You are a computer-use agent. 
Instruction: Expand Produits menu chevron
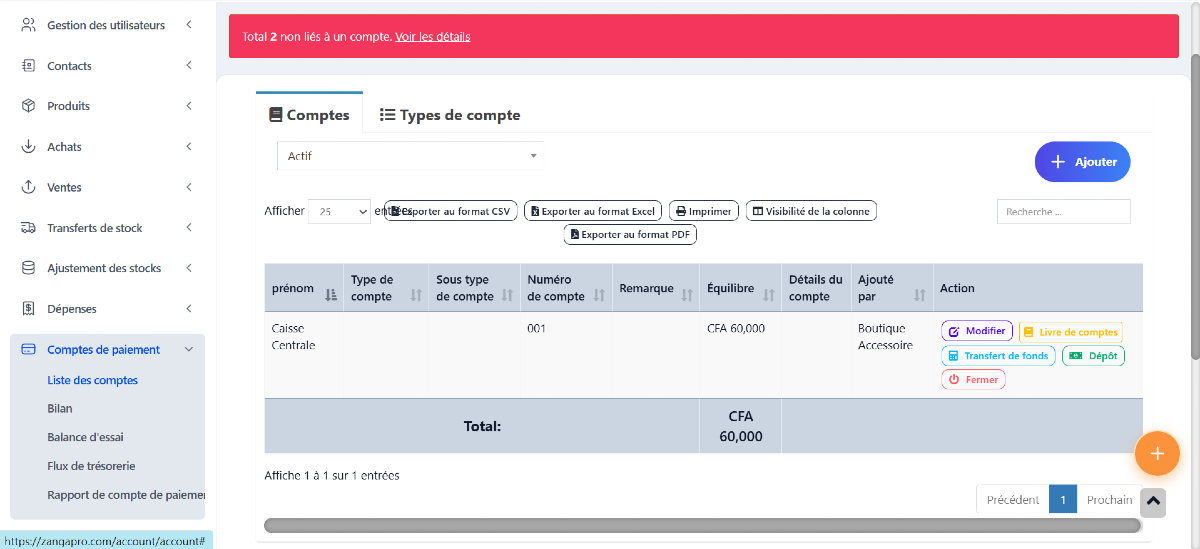(x=189, y=106)
